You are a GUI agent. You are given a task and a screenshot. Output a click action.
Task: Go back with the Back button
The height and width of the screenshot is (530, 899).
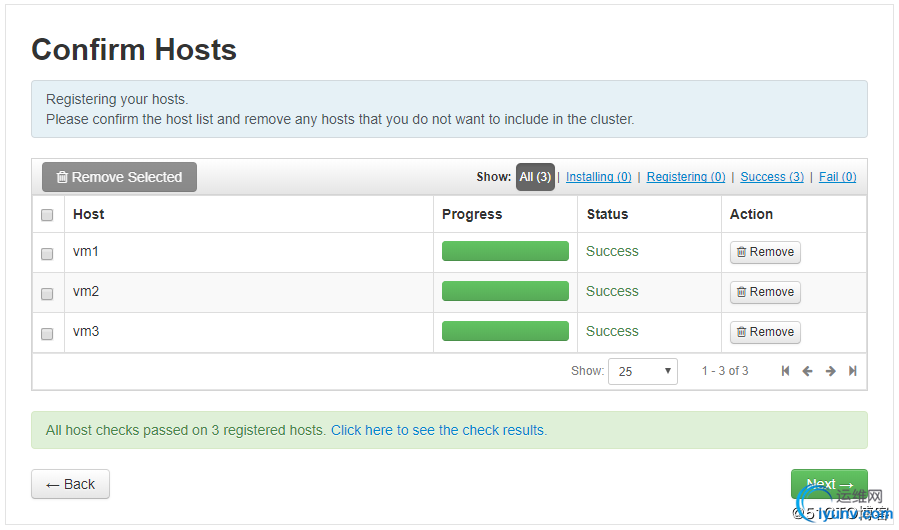click(x=70, y=484)
